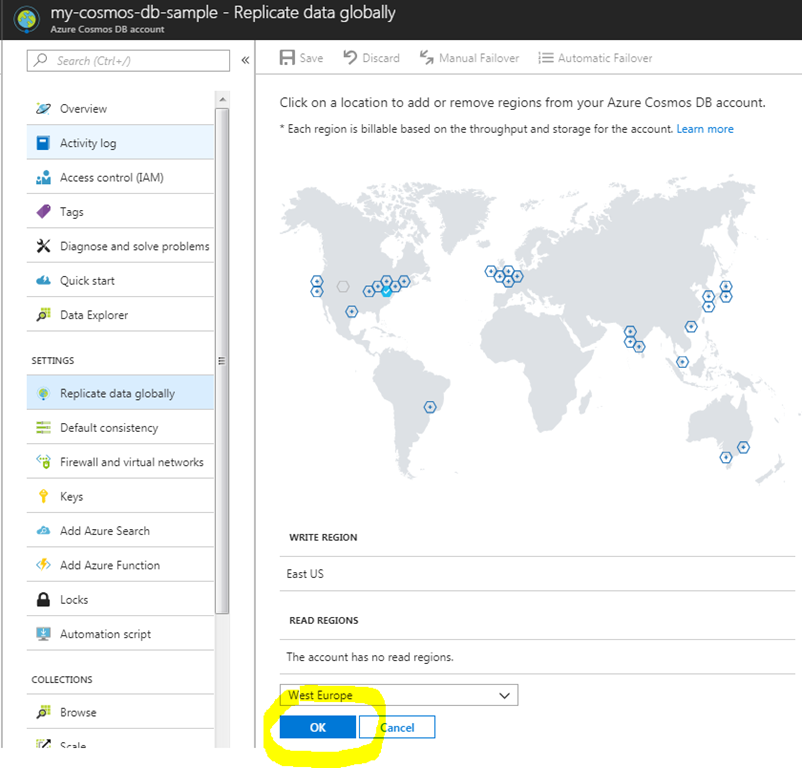The width and height of the screenshot is (802, 768).
Task: Click the Discard undo arrow icon
Action: click(x=350, y=58)
